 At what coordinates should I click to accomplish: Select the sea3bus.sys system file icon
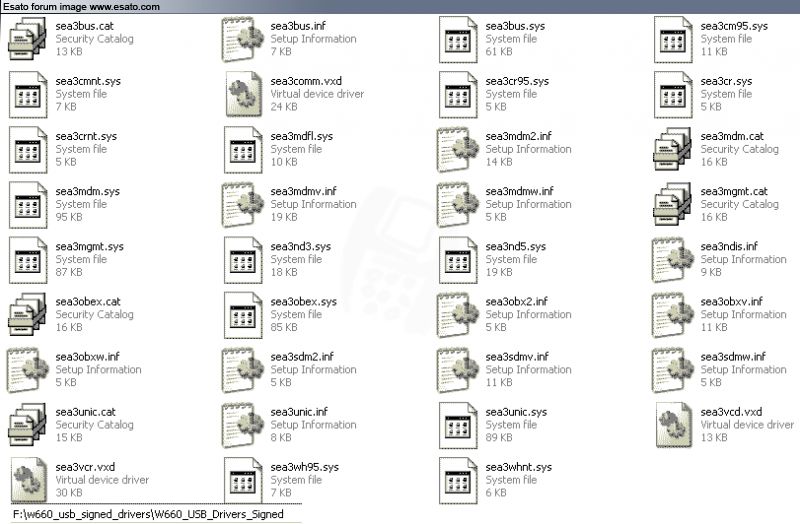pyautogui.click(x=458, y=40)
